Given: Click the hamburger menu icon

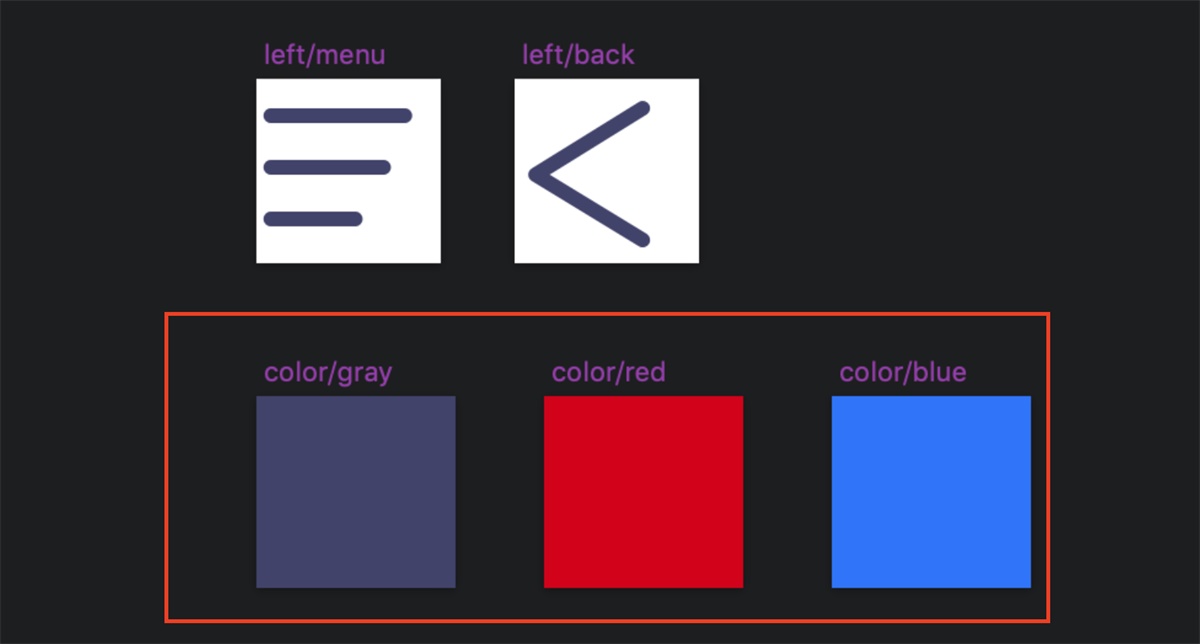Looking at the screenshot, I should point(348,171).
